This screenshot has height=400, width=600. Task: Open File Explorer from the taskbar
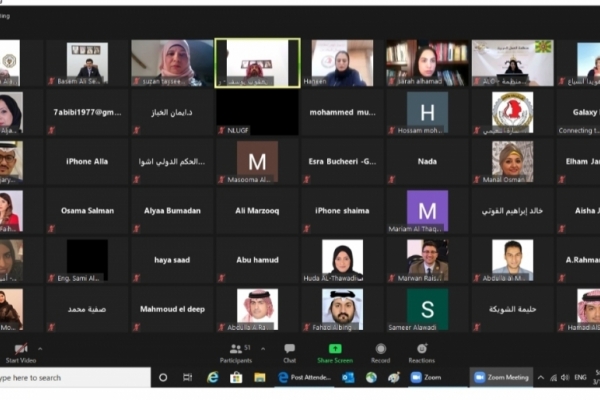point(260,378)
